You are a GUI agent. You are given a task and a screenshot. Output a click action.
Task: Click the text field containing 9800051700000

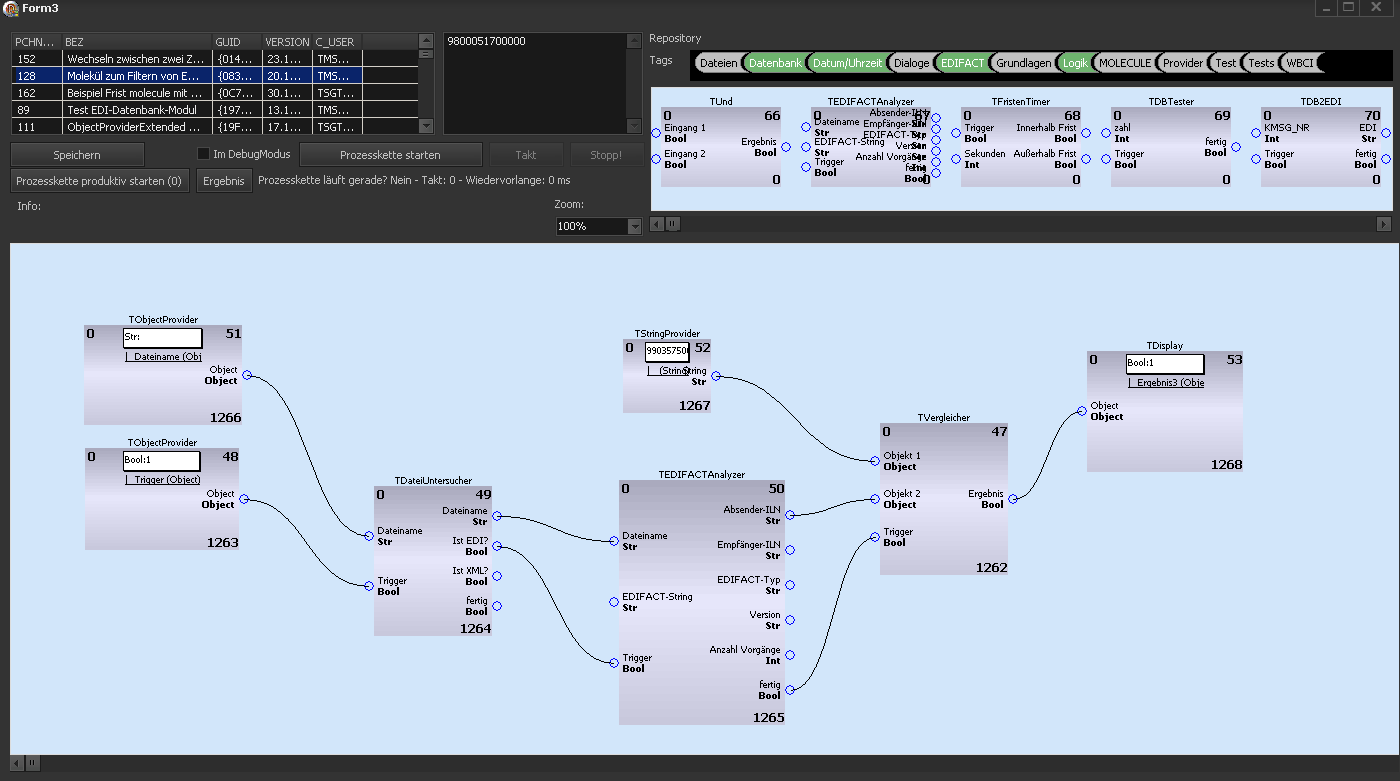(535, 84)
